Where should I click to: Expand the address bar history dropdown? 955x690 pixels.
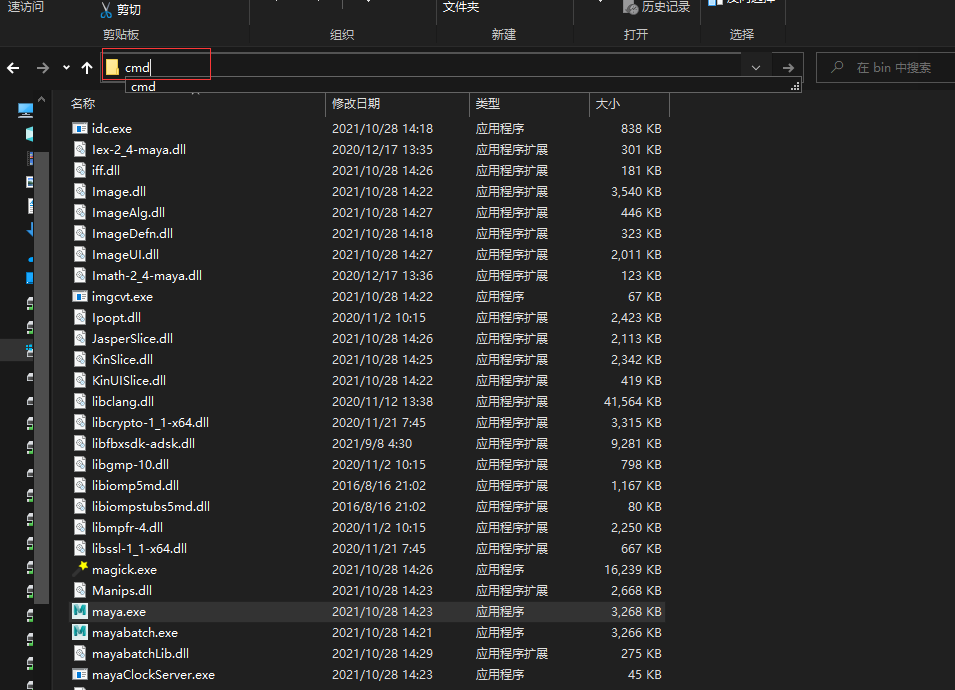756,68
